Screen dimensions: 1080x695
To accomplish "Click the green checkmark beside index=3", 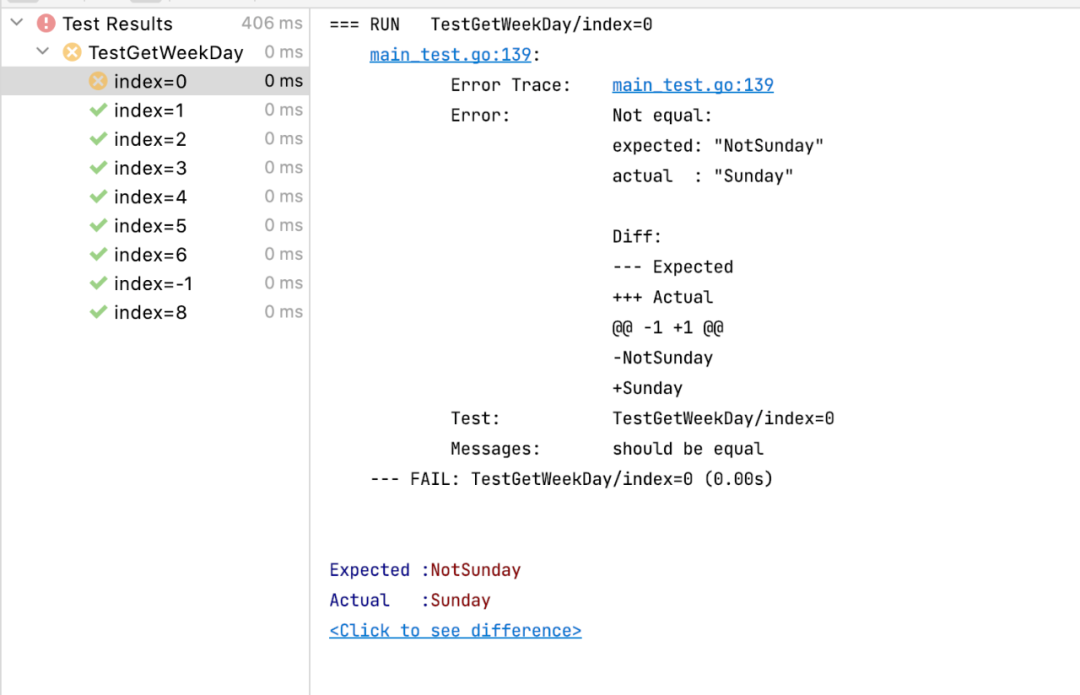I will 98,168.
